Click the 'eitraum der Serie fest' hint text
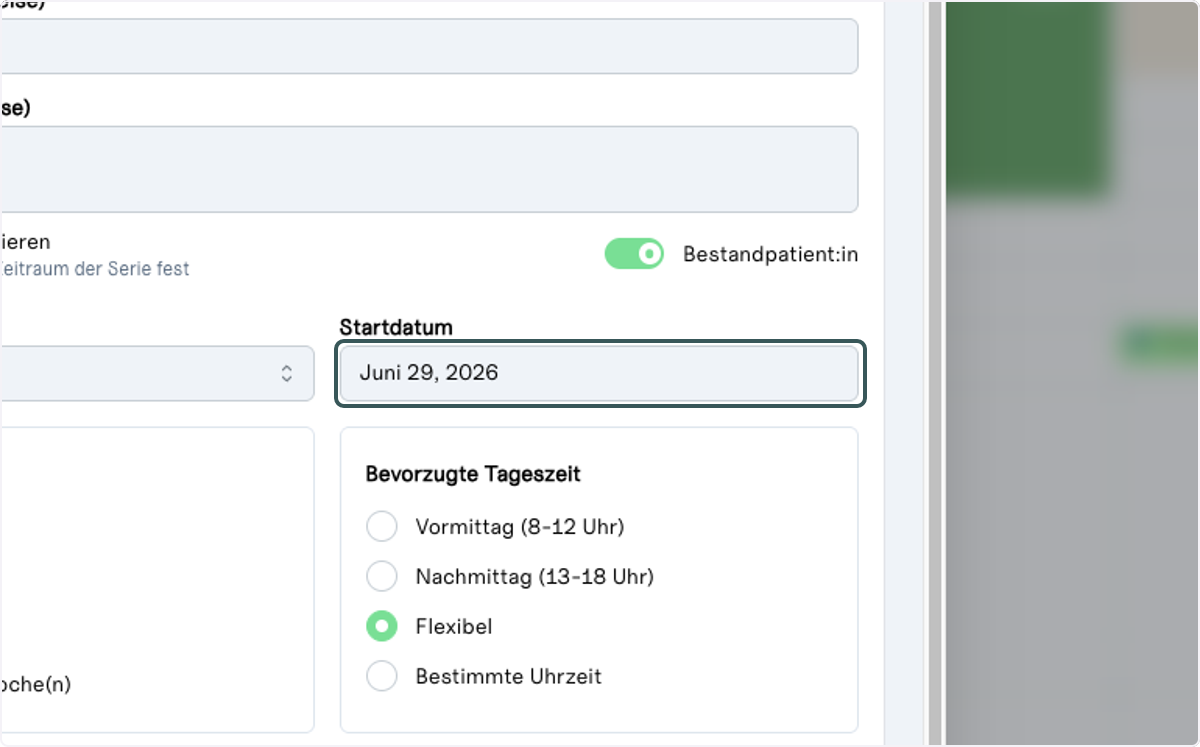 (95, 269)
